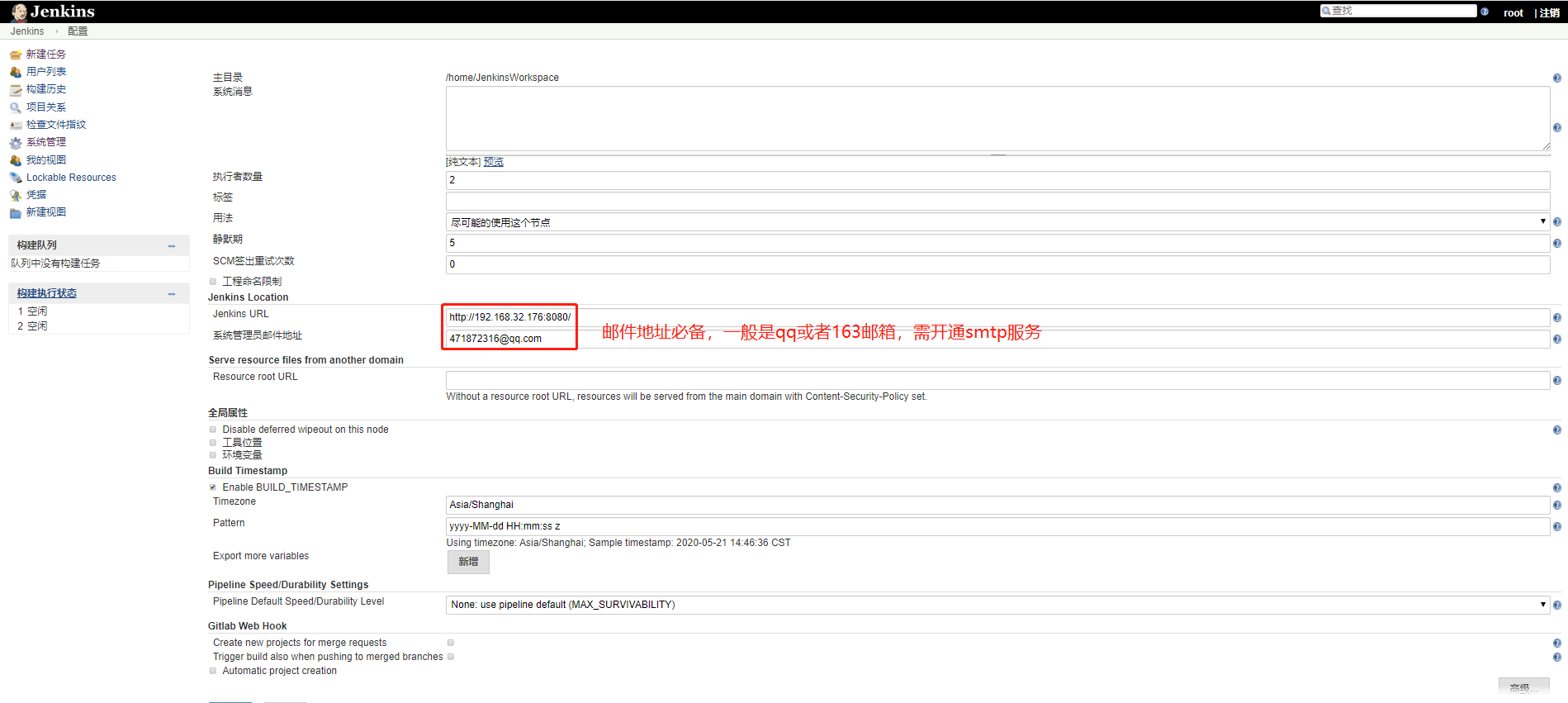Click the 凭据 credentials icon
The image size is (1568, 703).
coord(16,195)
